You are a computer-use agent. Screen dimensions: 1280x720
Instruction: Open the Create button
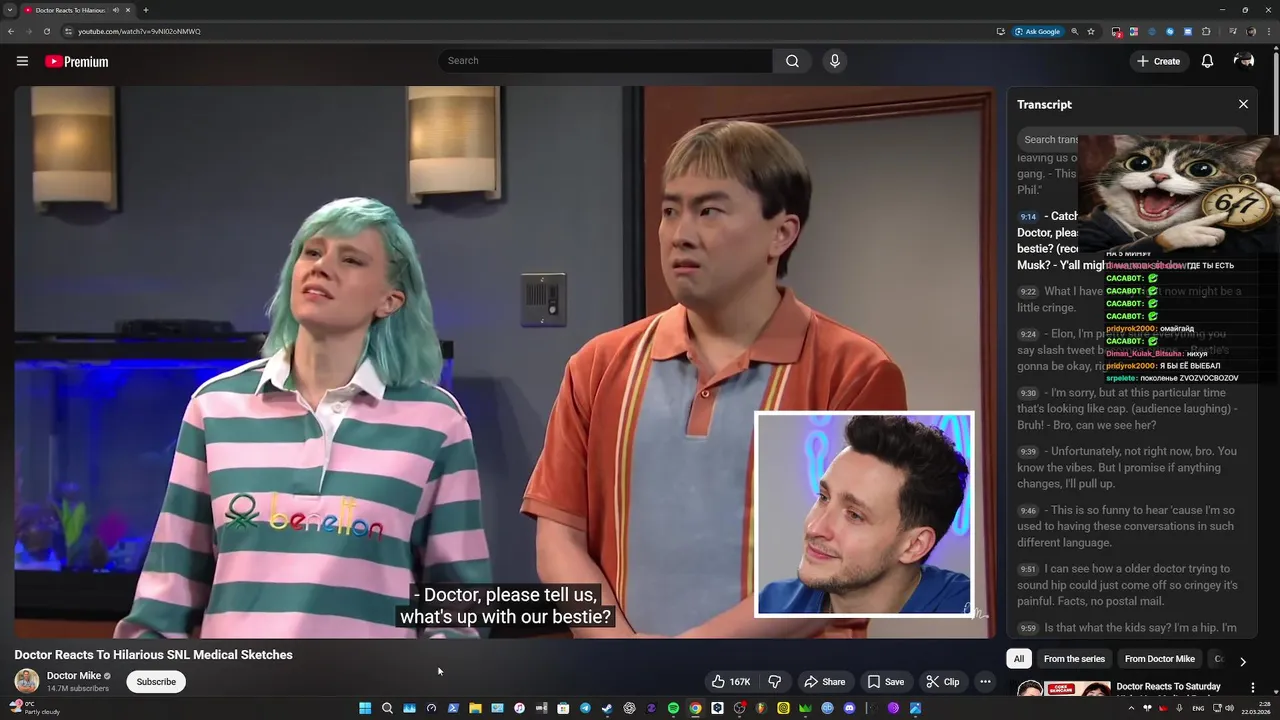1159,61
